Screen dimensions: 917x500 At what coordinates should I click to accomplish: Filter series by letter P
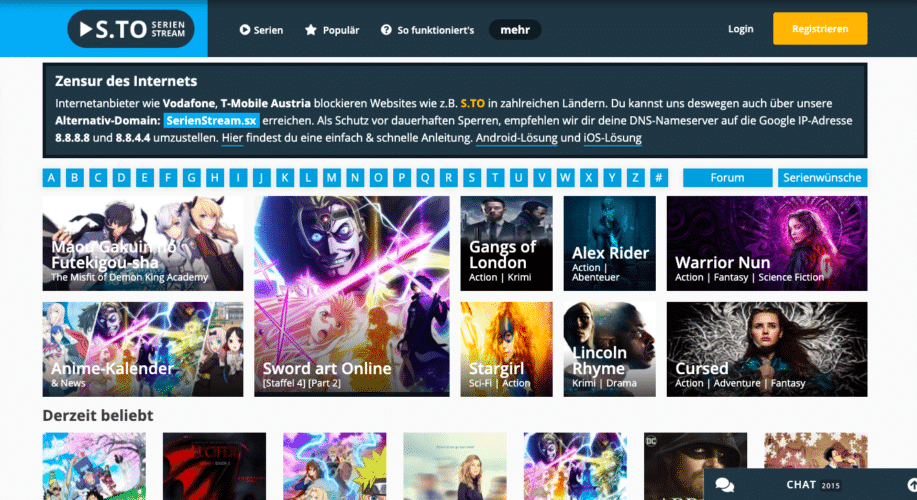[402, 178]
